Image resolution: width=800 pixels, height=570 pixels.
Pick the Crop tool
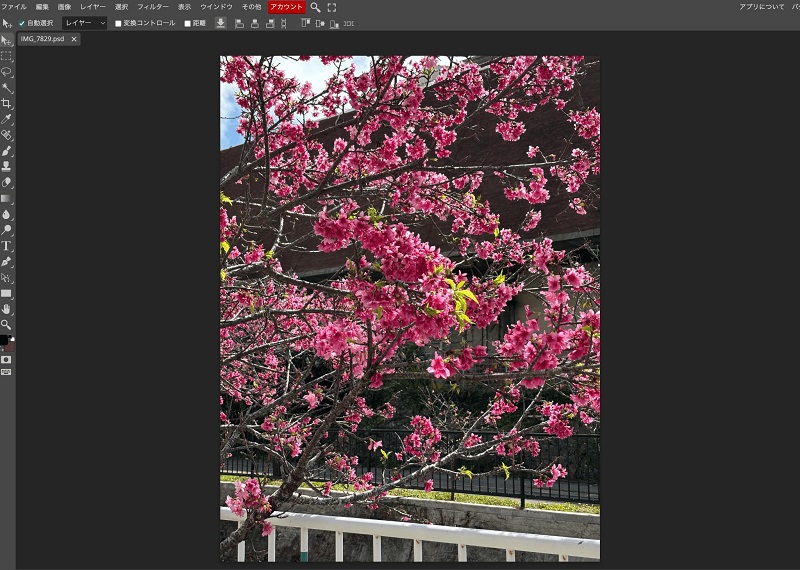click(6, 103)
